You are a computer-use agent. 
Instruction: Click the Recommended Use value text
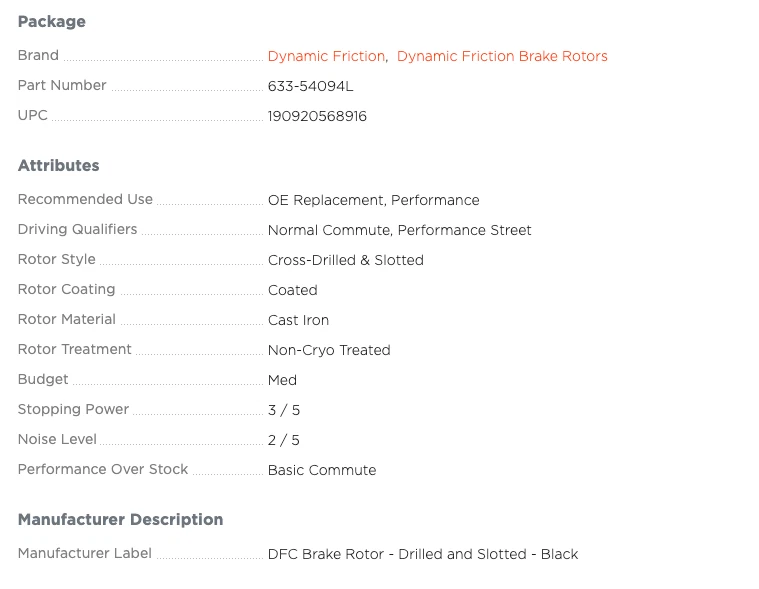coord(373,200)
